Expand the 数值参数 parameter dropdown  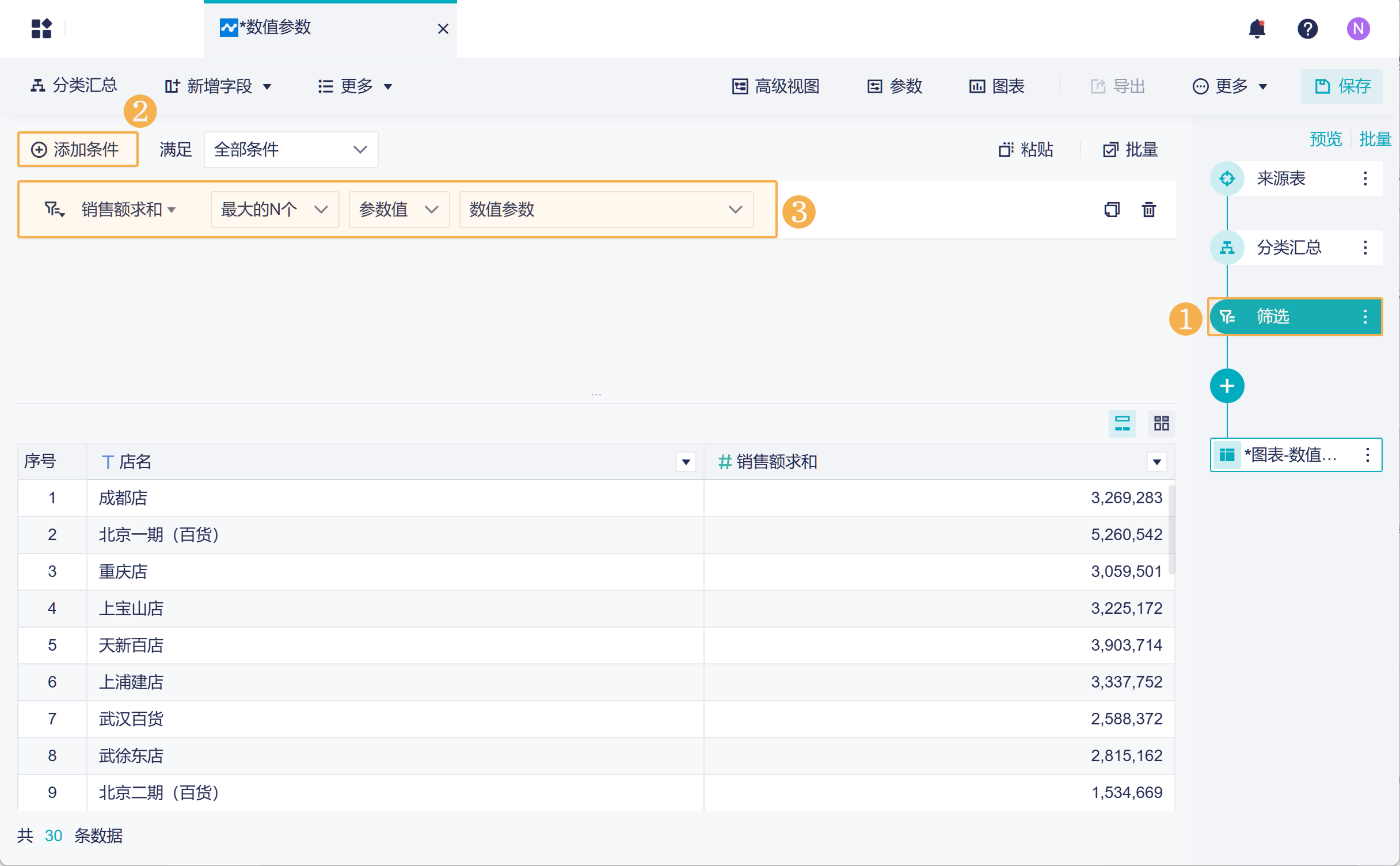coord(606,210)
